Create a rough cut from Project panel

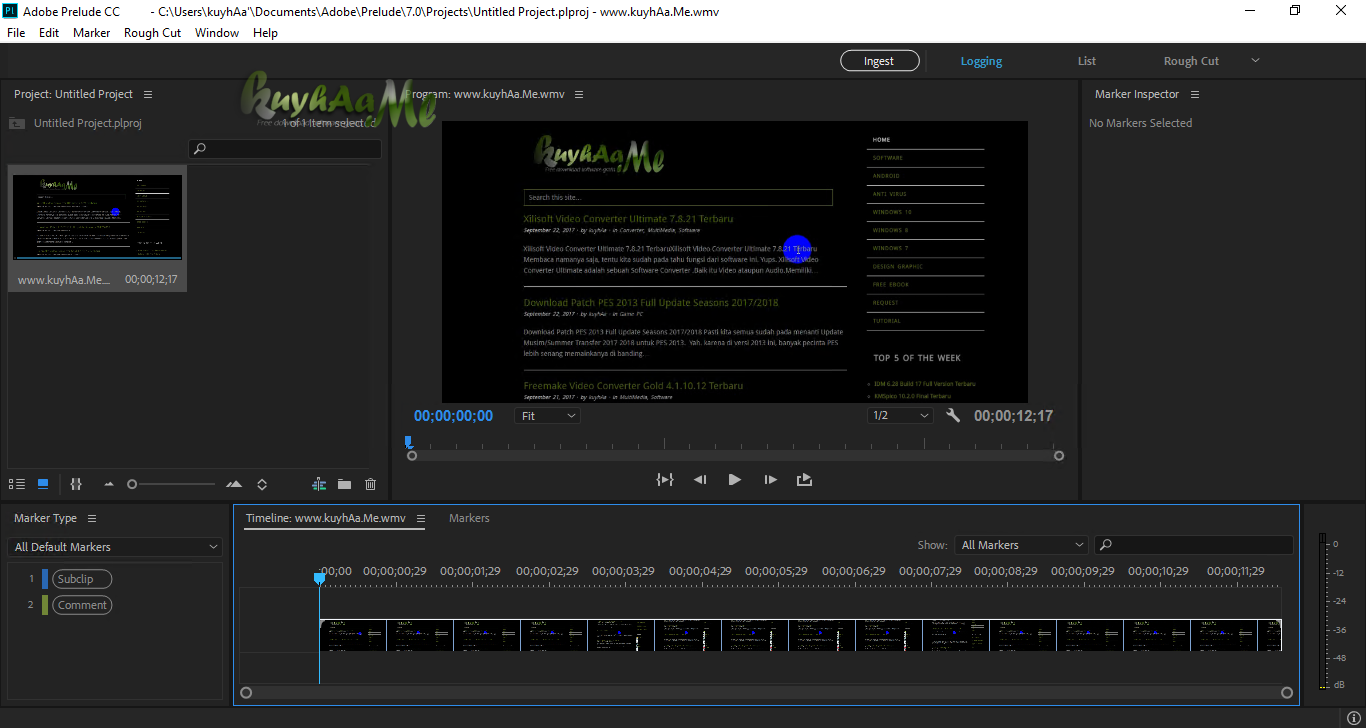(319, 484)
